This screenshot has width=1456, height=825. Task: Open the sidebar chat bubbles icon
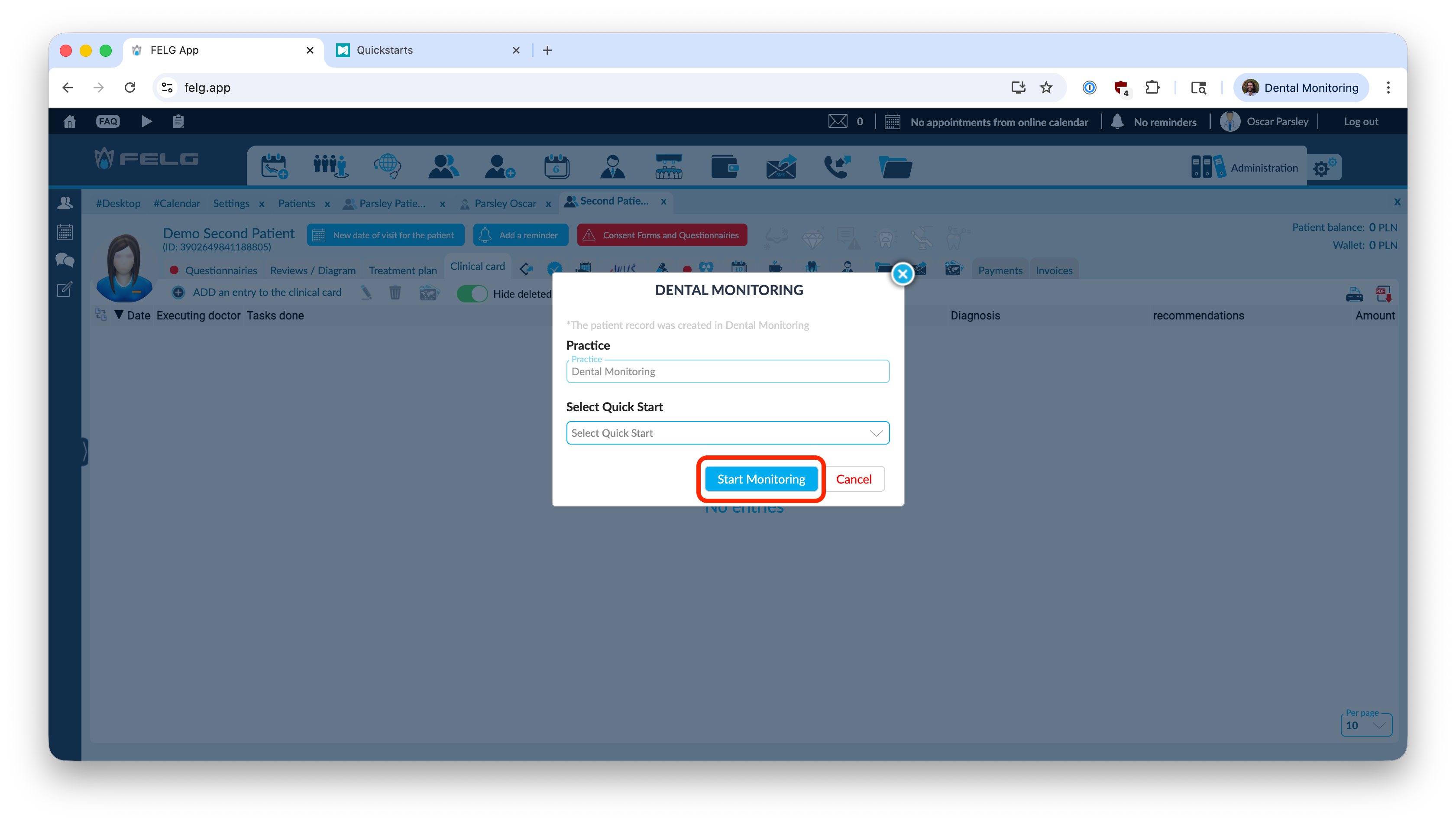tap(65, 260)
